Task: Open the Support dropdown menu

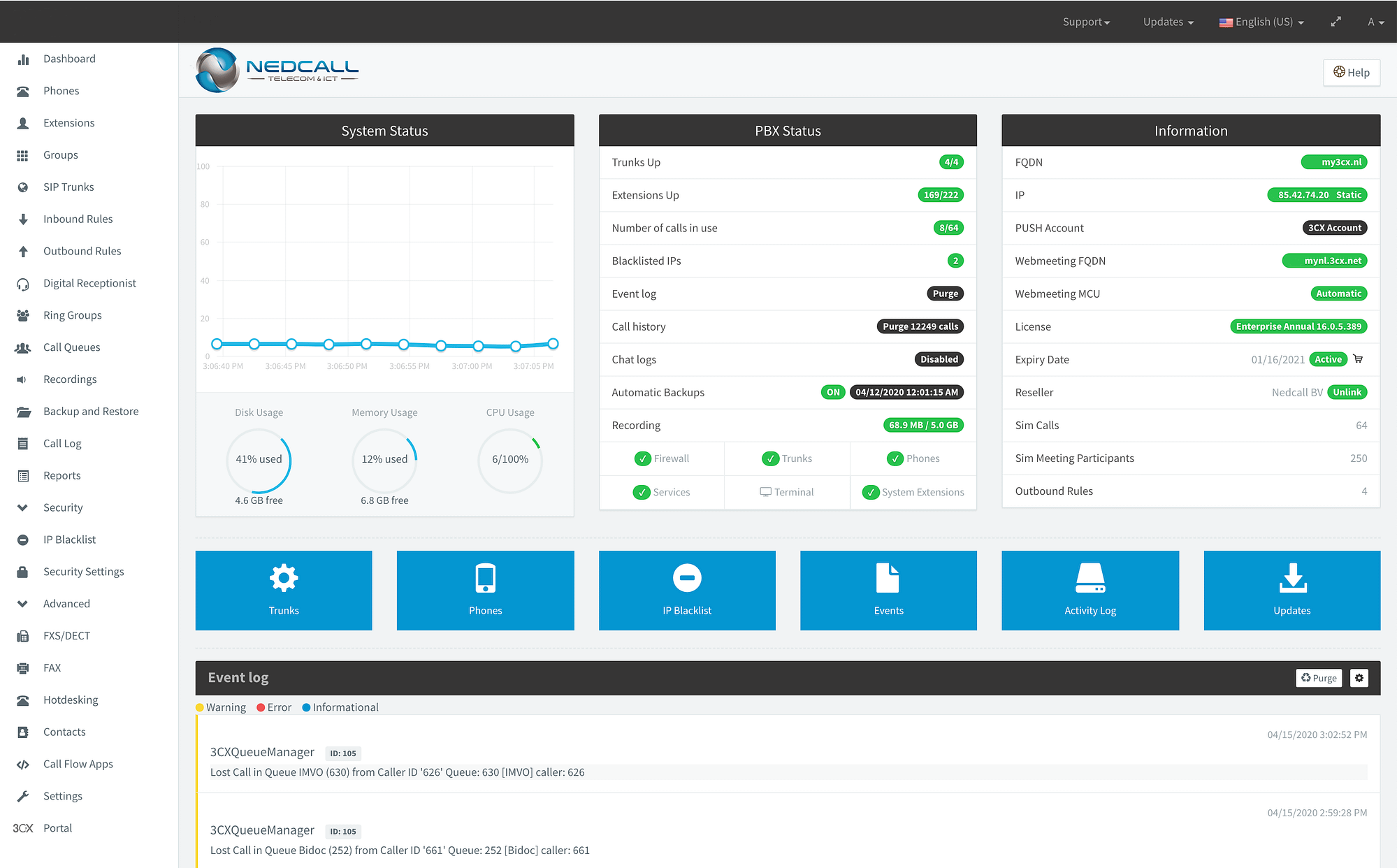Action: [x=1086, y=22]
